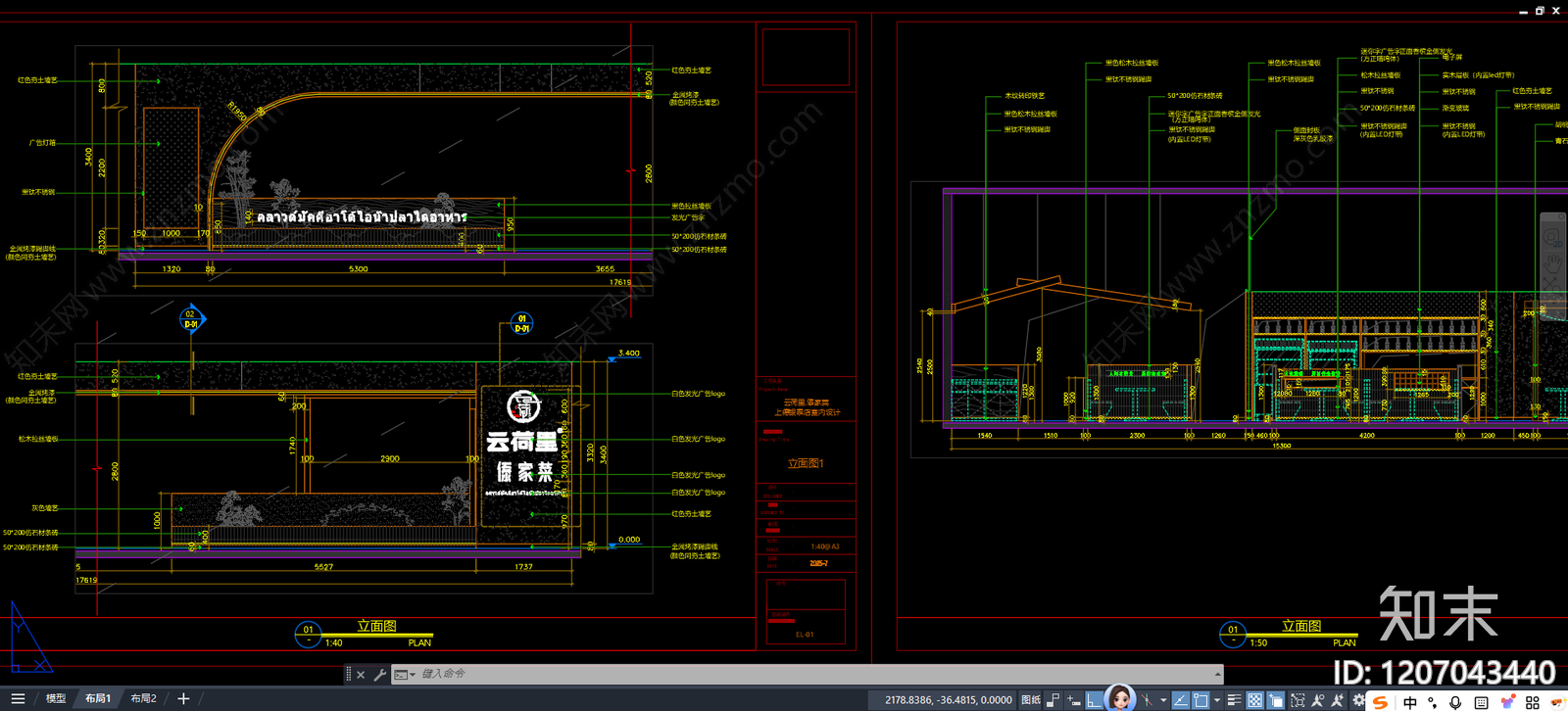Toggle 2D object snap

[x=1200, y=700]
